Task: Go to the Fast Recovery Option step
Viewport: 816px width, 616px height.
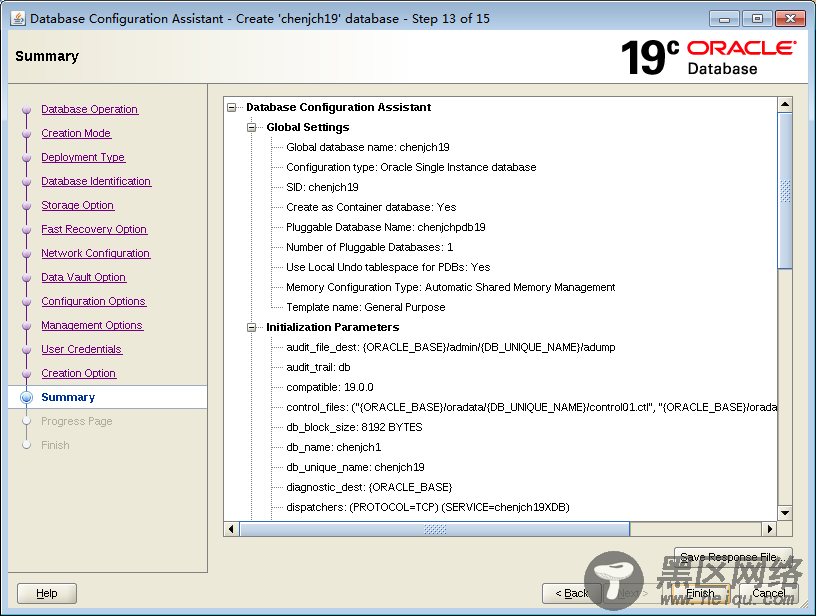Action: coord(94,229)
